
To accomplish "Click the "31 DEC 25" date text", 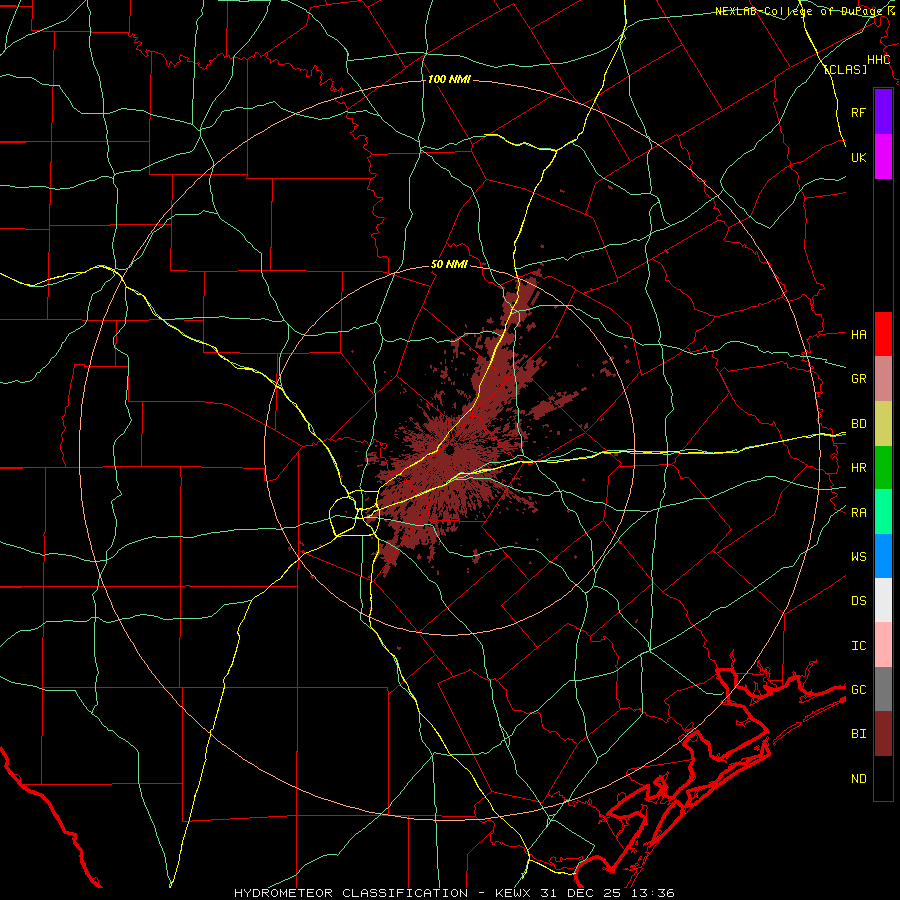I will click(x=581, y=893).
